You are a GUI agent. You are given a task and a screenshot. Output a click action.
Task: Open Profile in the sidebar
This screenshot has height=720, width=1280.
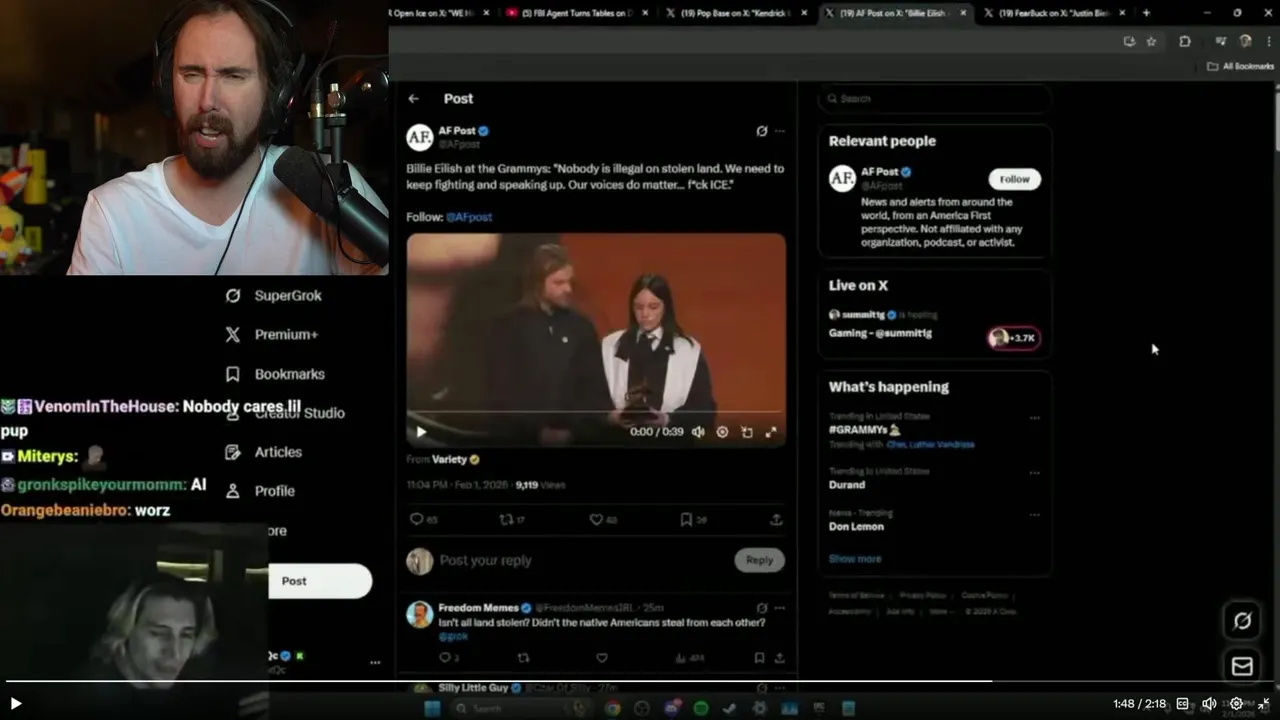coord(260,491)
